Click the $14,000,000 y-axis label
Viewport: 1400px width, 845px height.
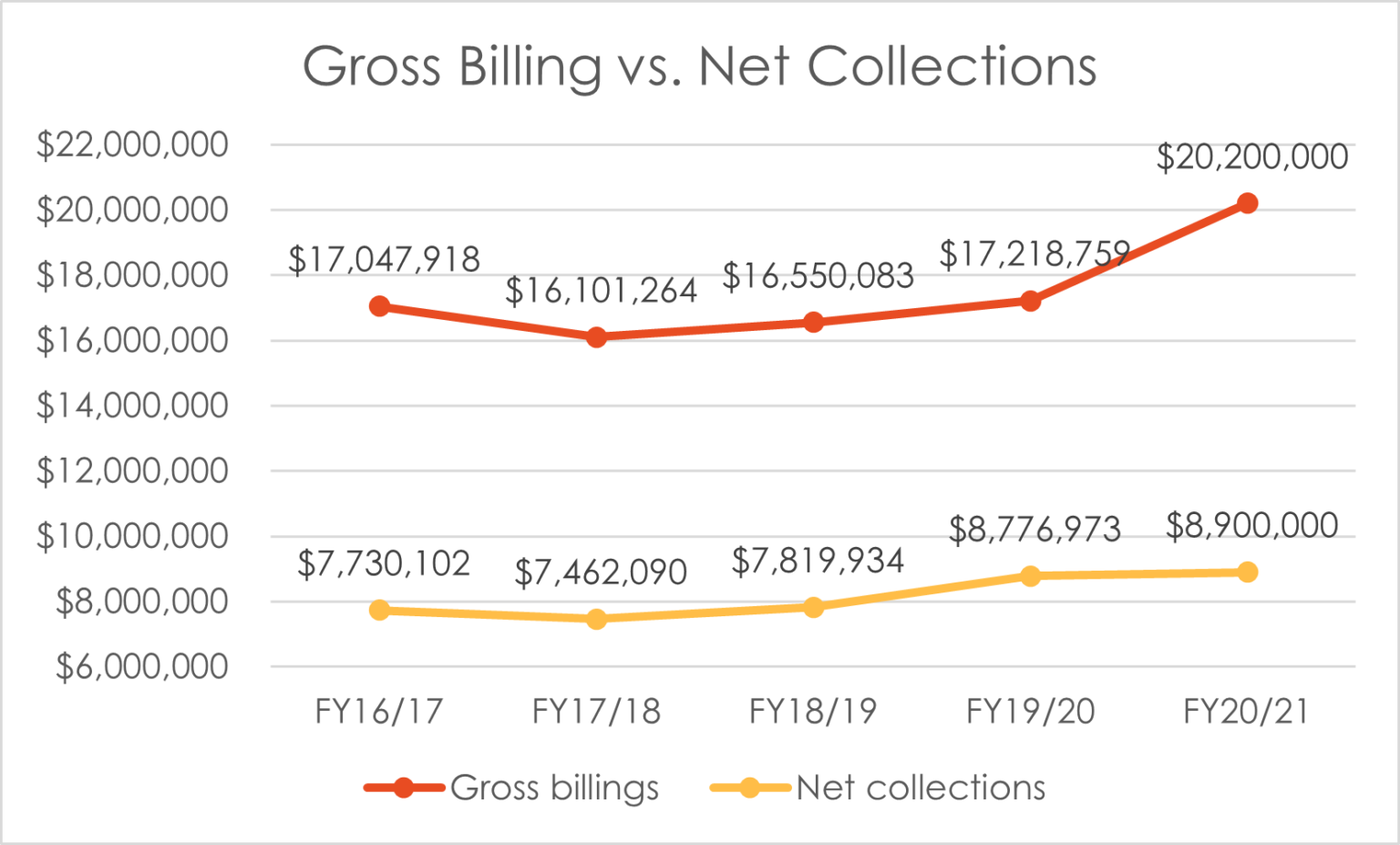point(132,406)
